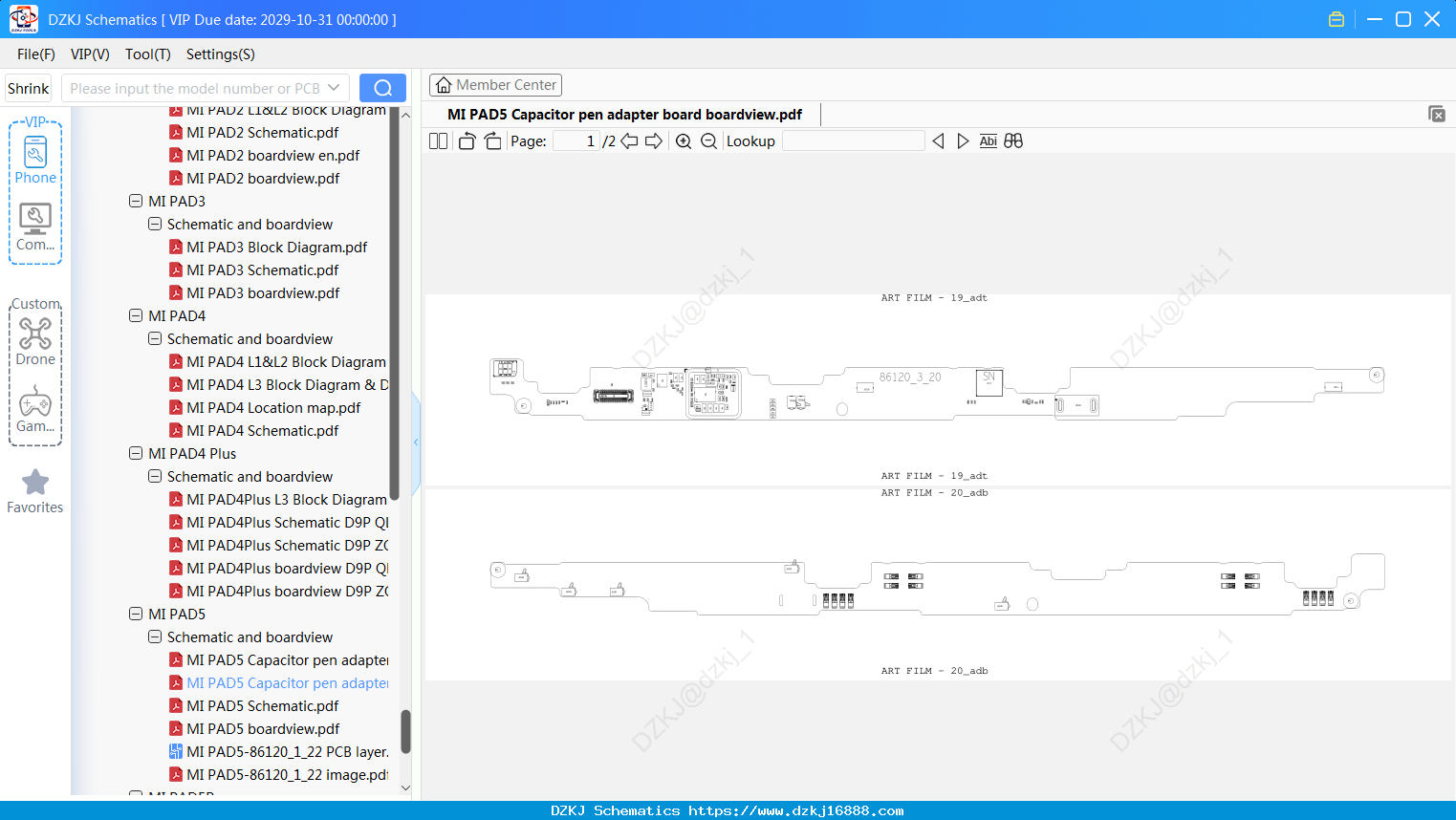Image resolution: width=1456 pixels, height=820 pixels.
Task: Click the tree scroll up arrow
Action: (x=405, y=115)
